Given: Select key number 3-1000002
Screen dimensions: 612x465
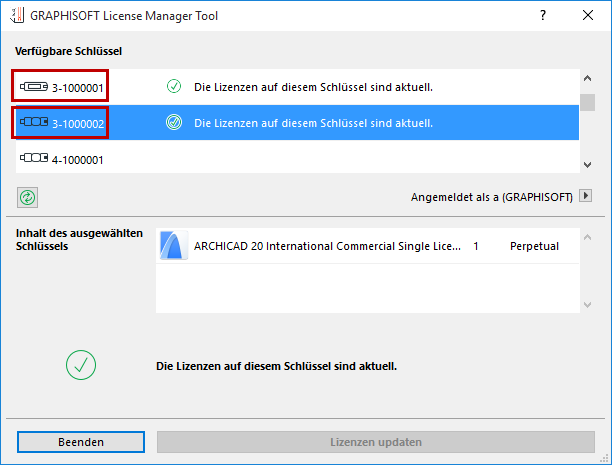Looking at the screenshot, I should (78, 124).
